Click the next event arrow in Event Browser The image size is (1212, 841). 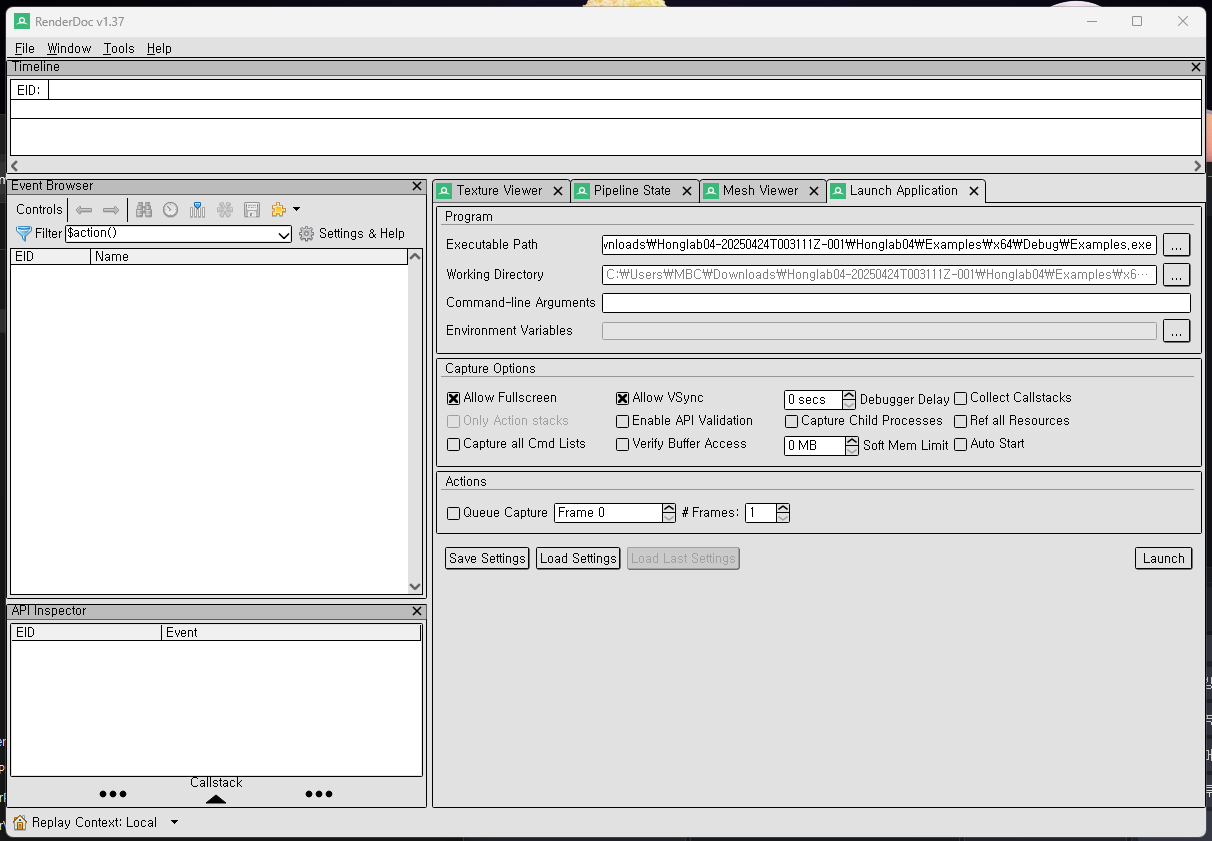(111, 210)
